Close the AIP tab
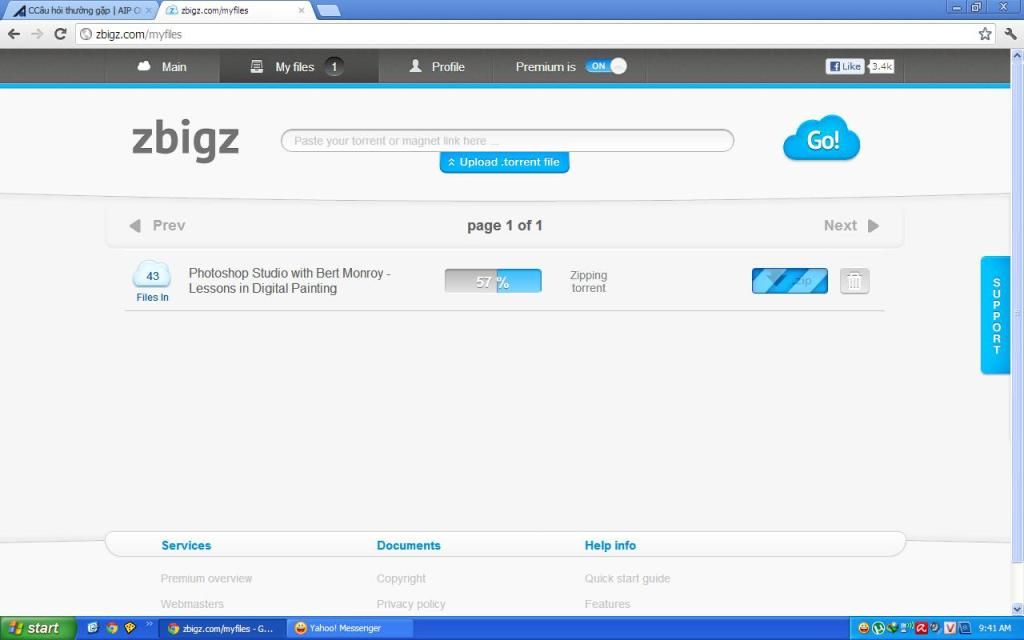This screenshot has height=640, width=1024. (x=148, y=10)
